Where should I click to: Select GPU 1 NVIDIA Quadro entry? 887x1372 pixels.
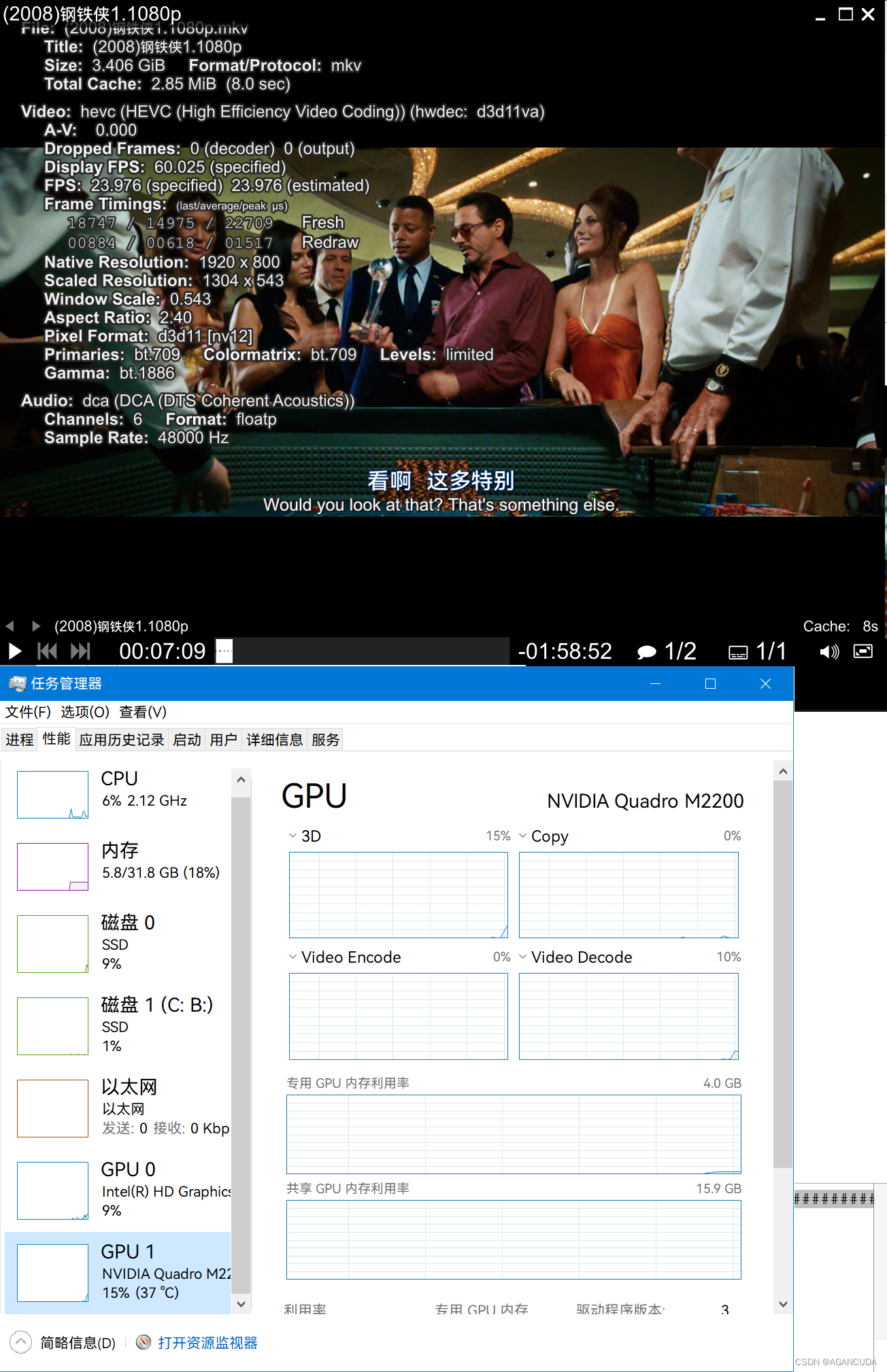pos(118,1273)
